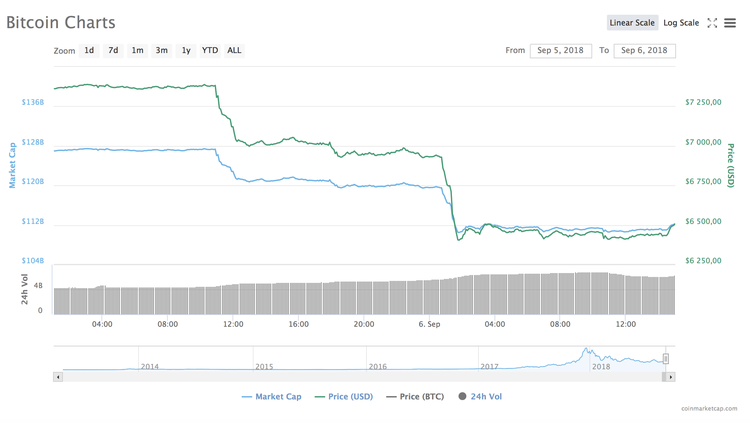Open coinmarketcap.com credit link
750x423 pixels.
coord(709,409)
